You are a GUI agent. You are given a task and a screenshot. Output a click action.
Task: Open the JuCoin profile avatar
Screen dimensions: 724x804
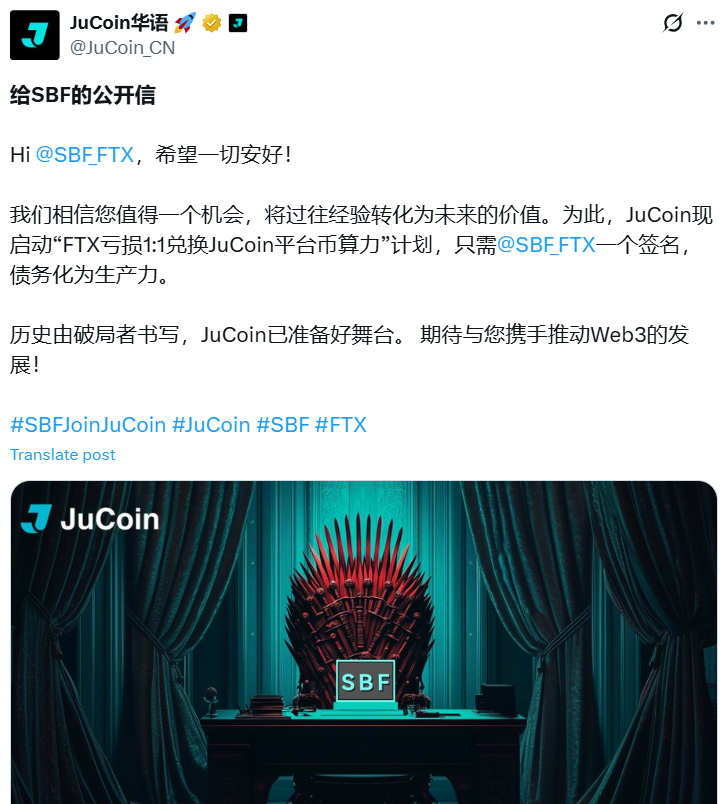coord(34,35)
